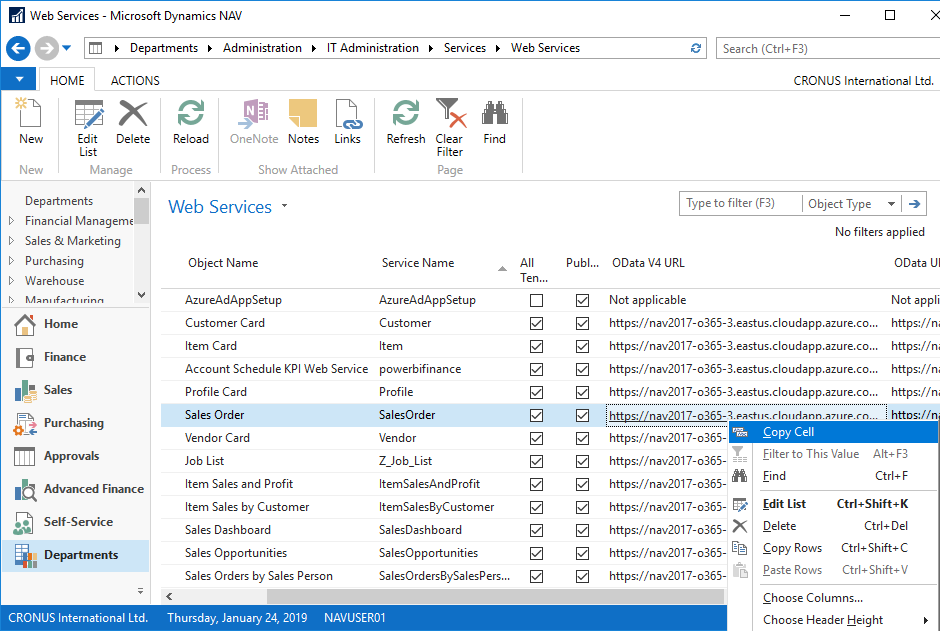Switch to the HOME ribbon tab

tap(67, 81)
